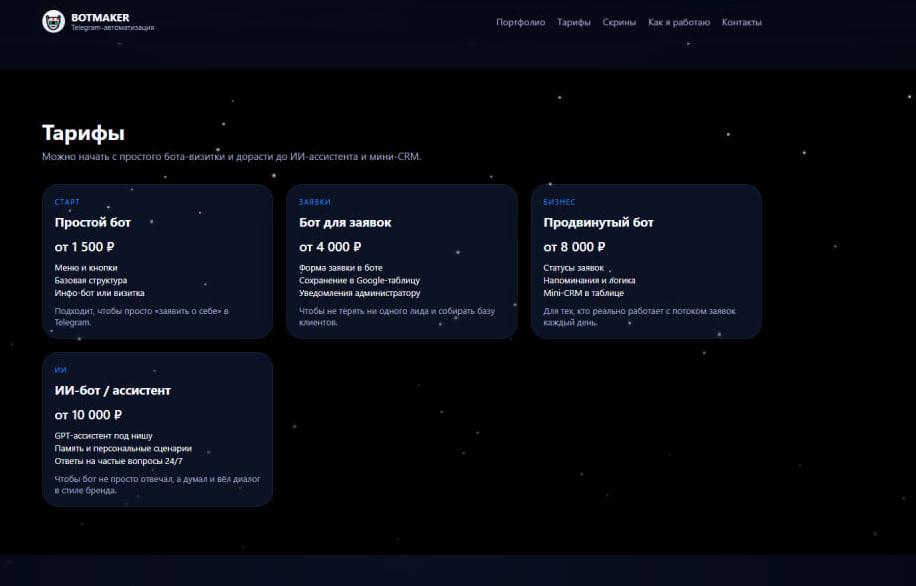Go to the Тарифы menu item
The height and width of the screenshot is (586, 916).
(x=573, y=22)
